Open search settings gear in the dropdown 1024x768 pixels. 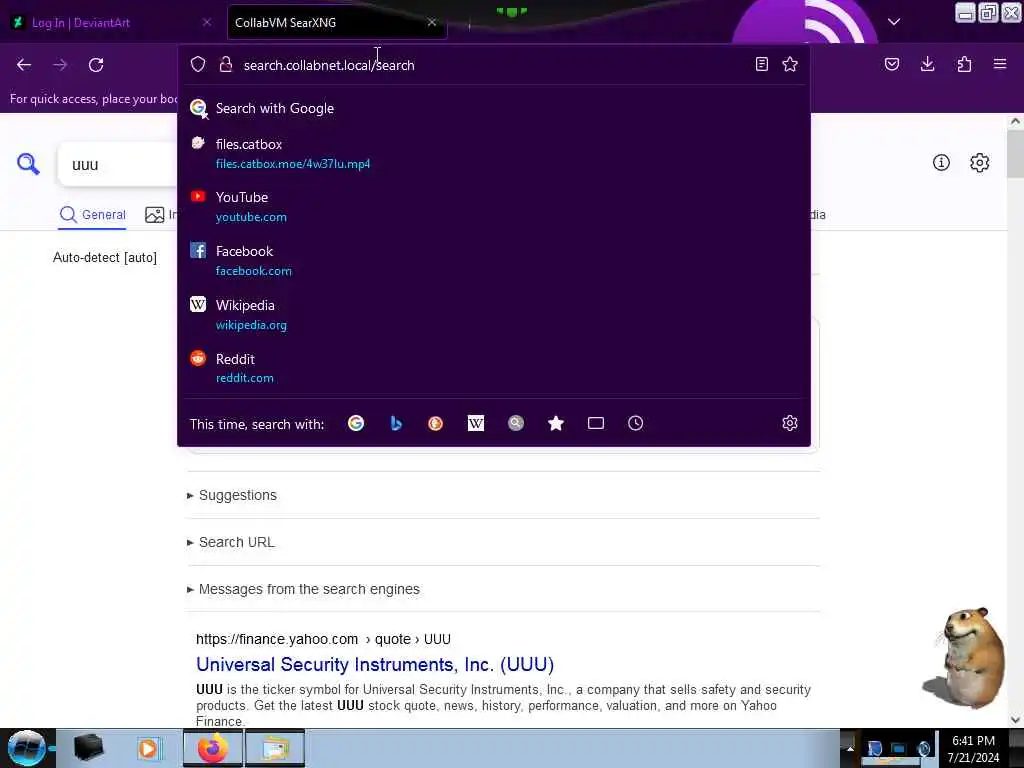click(790, 423)
